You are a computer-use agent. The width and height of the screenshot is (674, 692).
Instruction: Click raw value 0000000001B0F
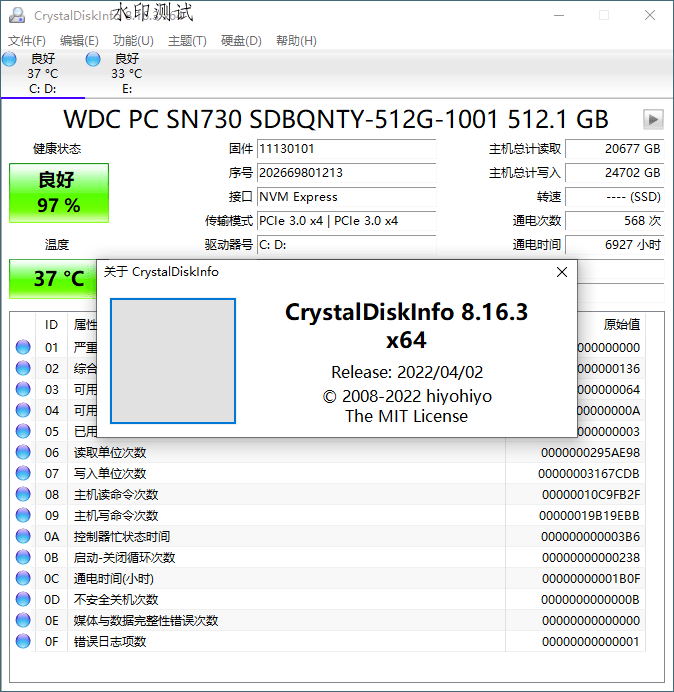[591, 579]
